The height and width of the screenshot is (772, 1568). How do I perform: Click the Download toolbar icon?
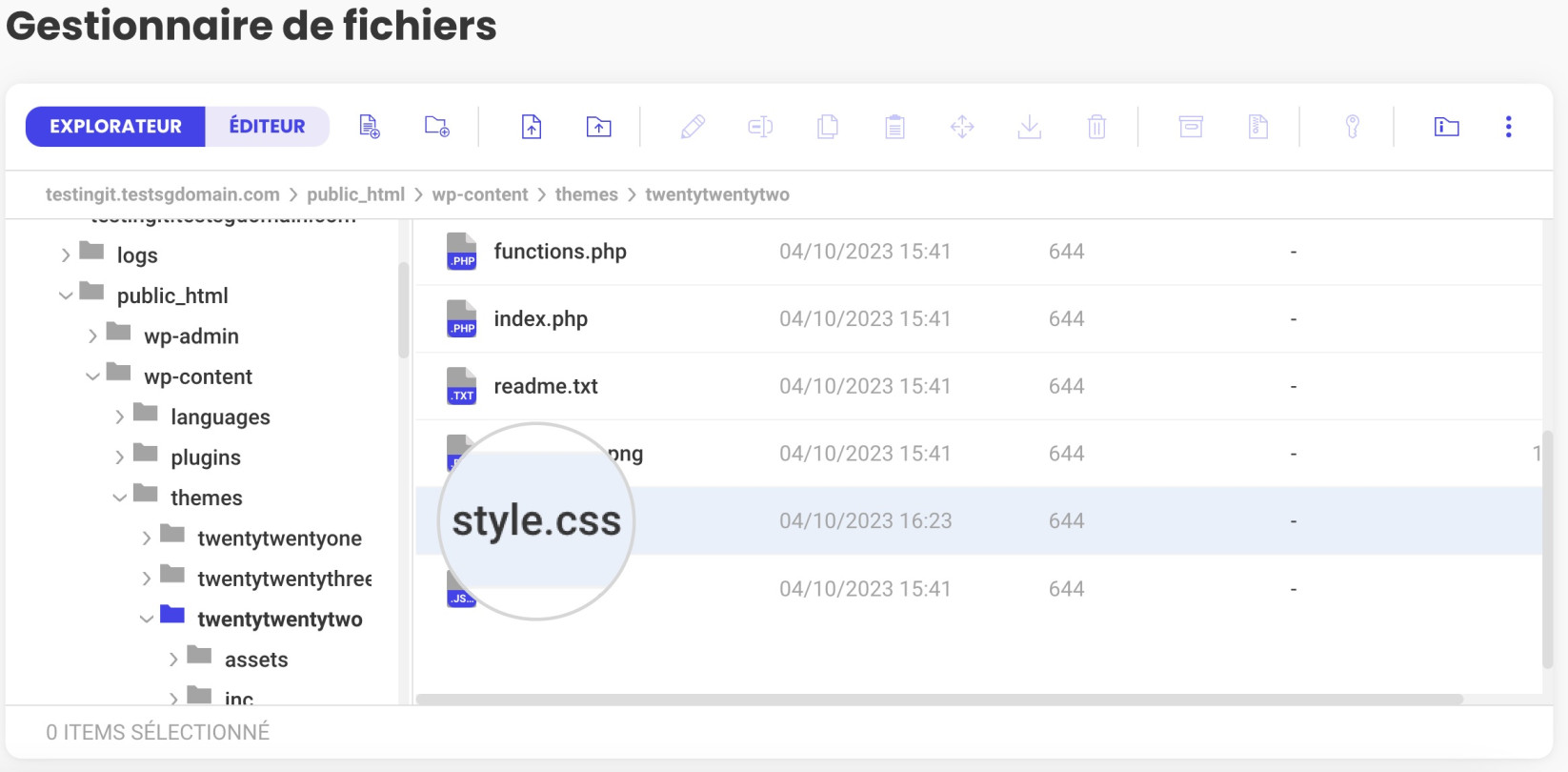[1030, 126]
